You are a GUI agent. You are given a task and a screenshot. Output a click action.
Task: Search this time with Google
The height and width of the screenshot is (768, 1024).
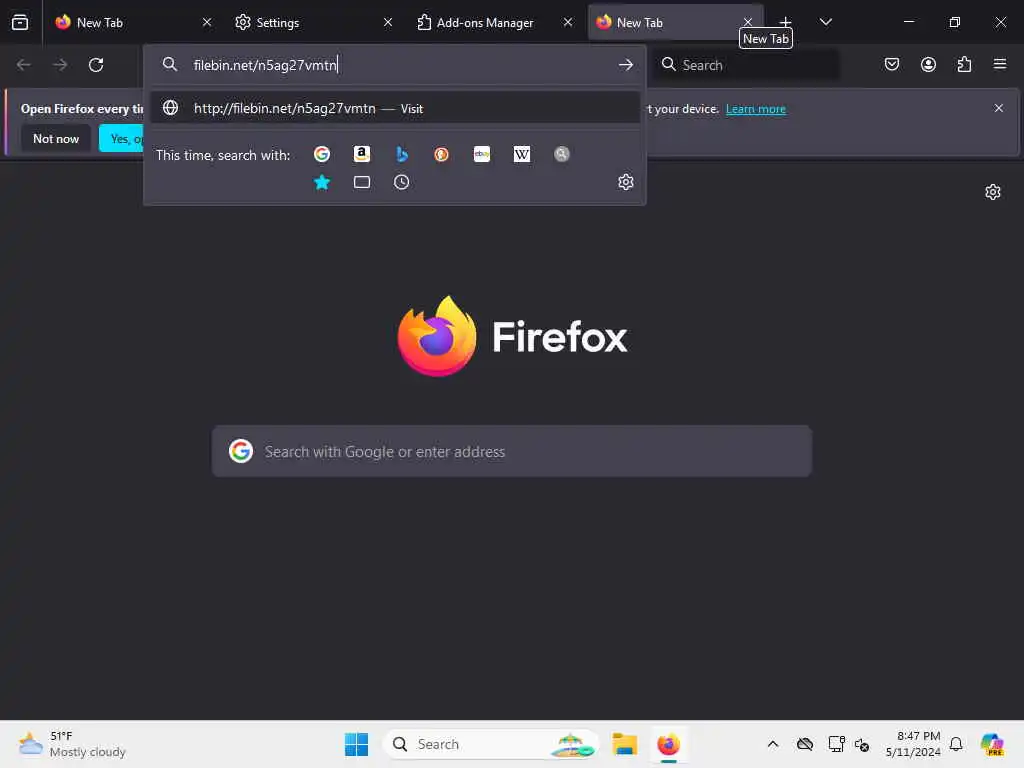pos(322,154)
